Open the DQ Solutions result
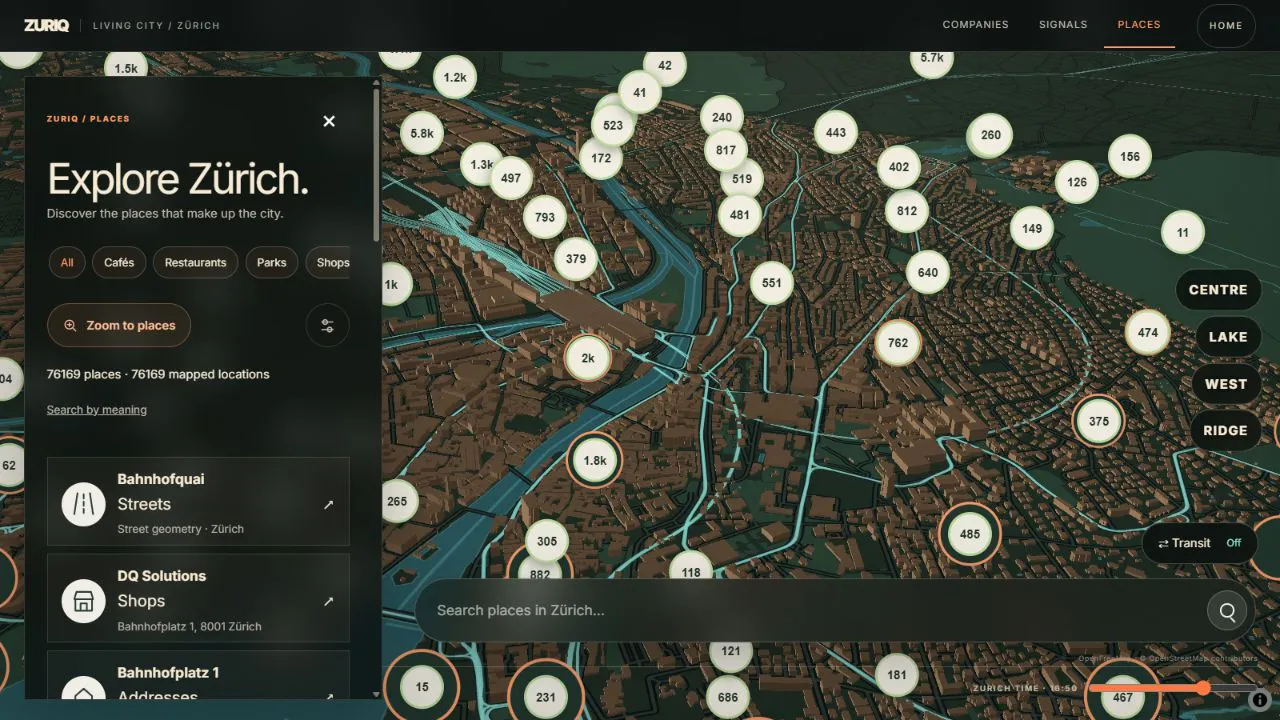 (198, 598)
